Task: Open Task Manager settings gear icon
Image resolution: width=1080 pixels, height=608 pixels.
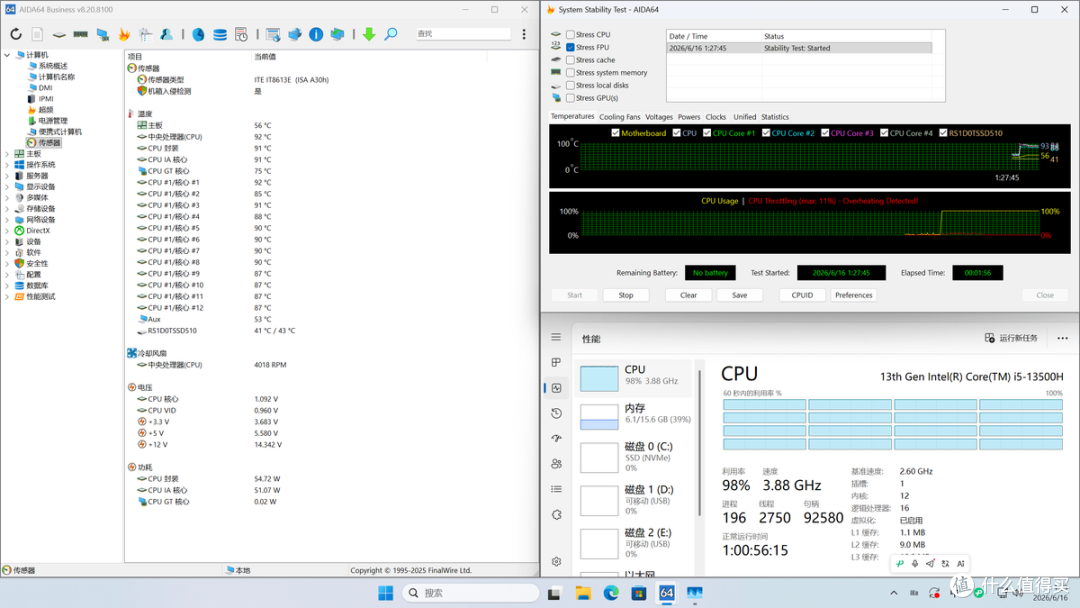Action: pyautogui.click(x=557, y=561)
